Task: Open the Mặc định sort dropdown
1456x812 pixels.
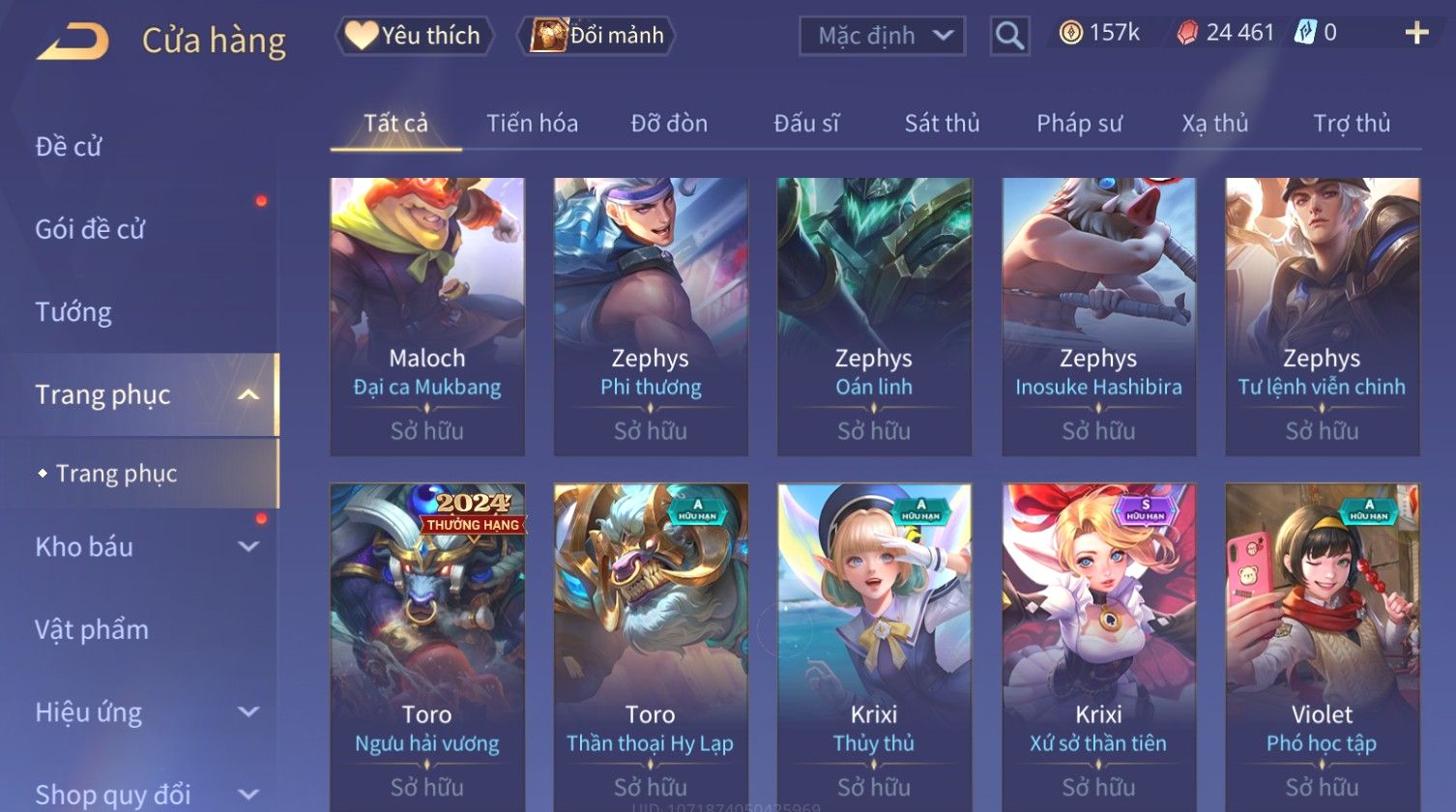Action: tap(882, 36)
